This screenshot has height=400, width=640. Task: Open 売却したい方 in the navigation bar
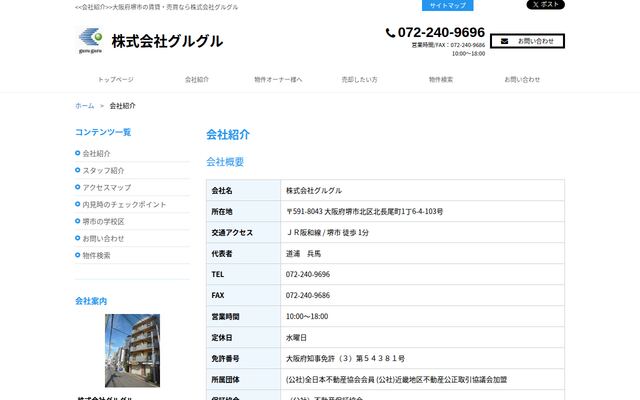[360, 80]
